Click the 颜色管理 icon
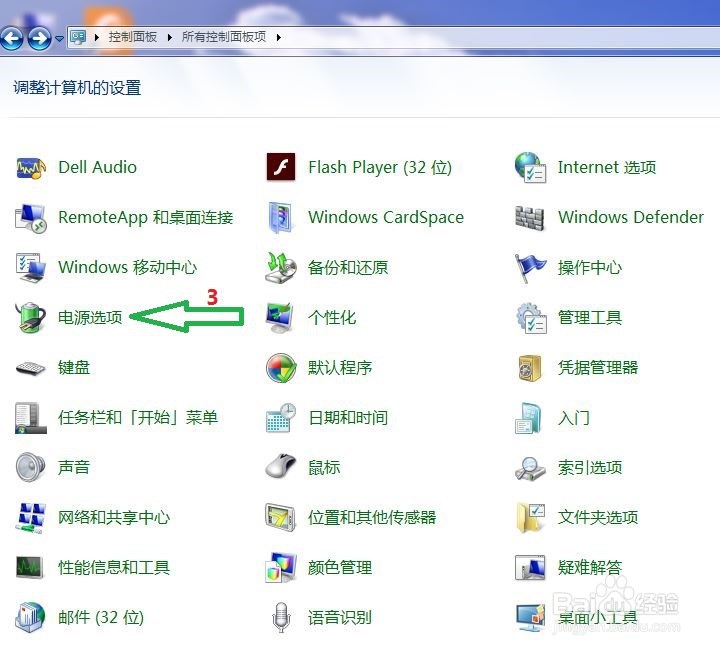The width and height of the screenshot is (720, 652). pyautogui.click(x=281, y=568)
